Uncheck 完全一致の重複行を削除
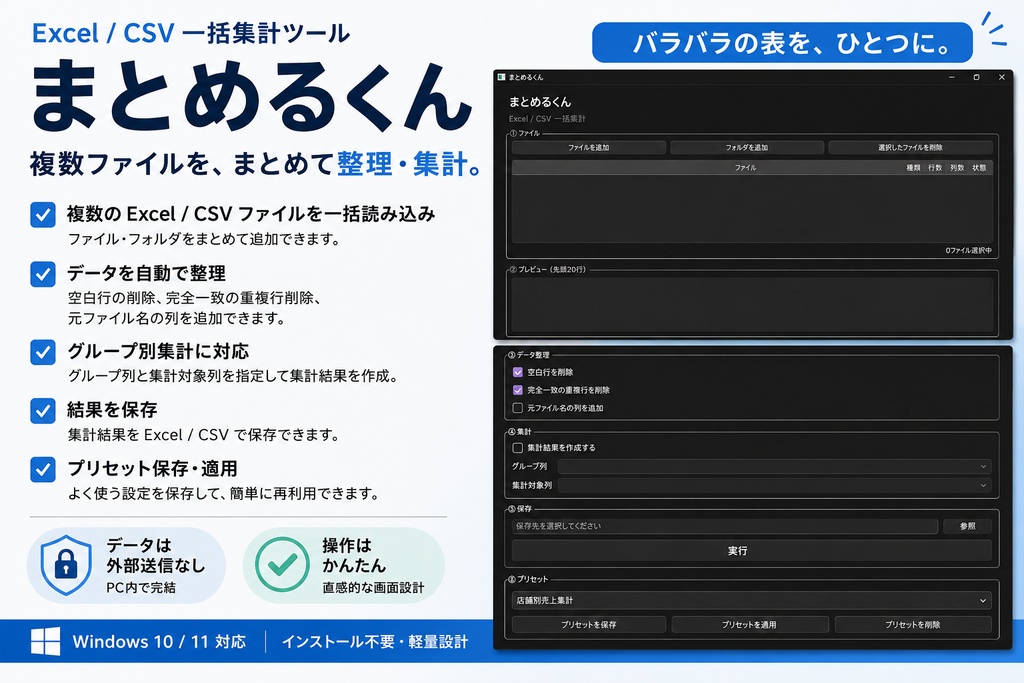This screenshot has height=683, width=1024. [518, 390]
